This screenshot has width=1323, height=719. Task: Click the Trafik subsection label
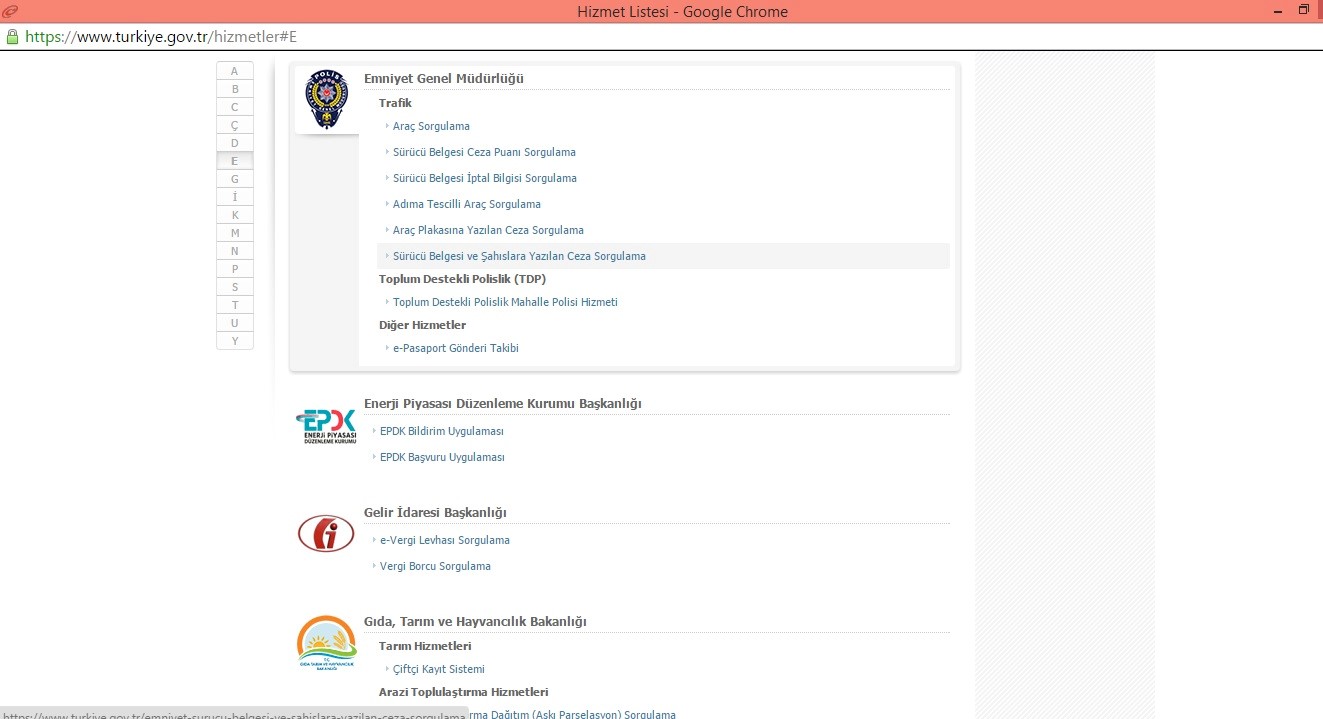click(395, 103)
